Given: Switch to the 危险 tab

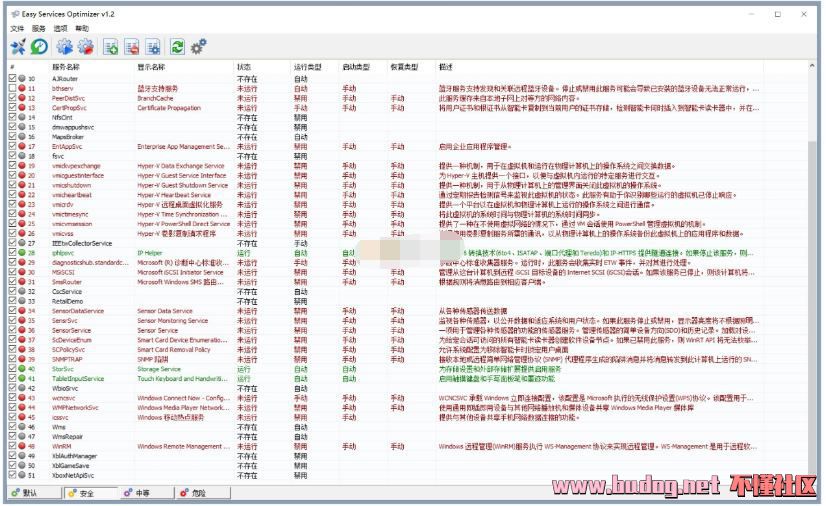Looking at the screenshot, I should [x=203, y=493].
